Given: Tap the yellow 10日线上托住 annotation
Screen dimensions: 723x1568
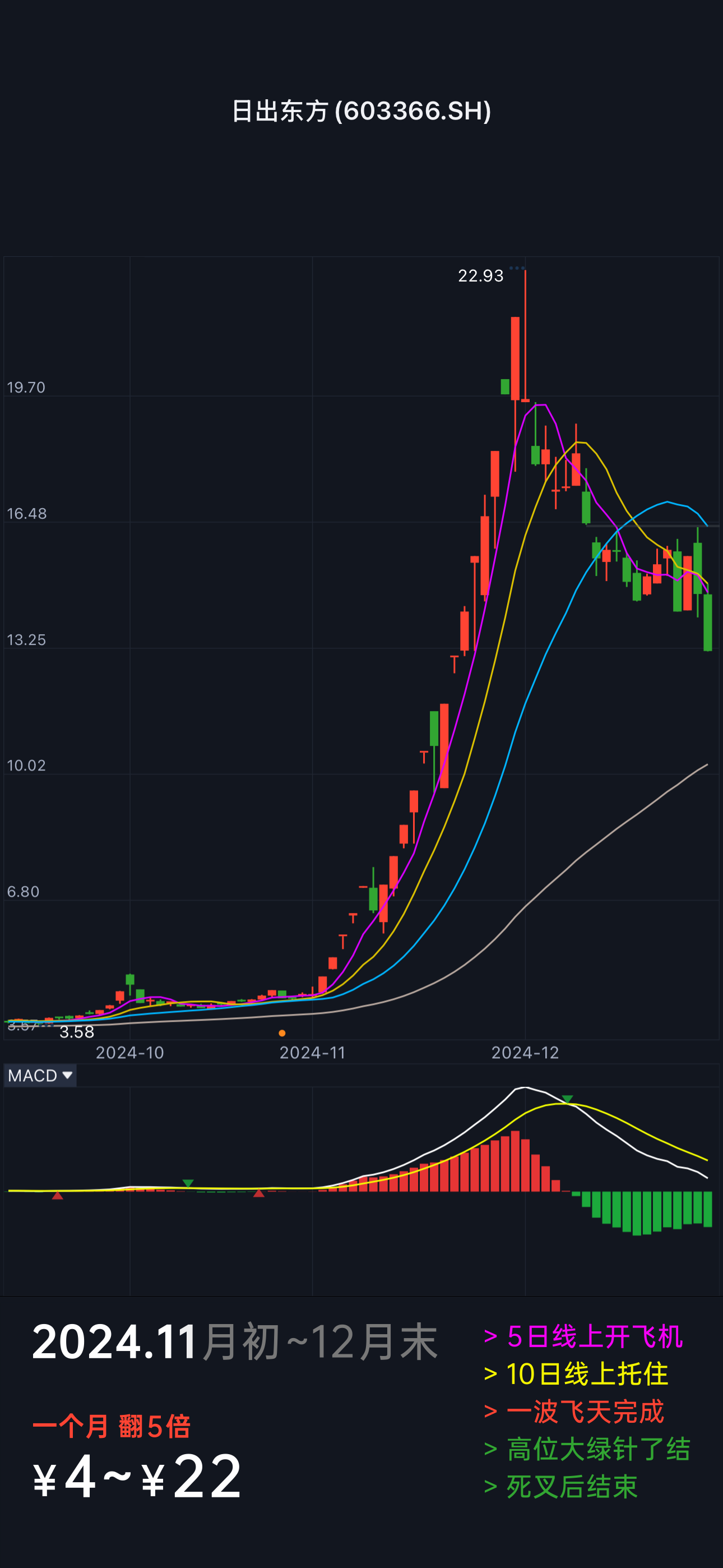Looking at the screenshot, I should click(576, 1374).
